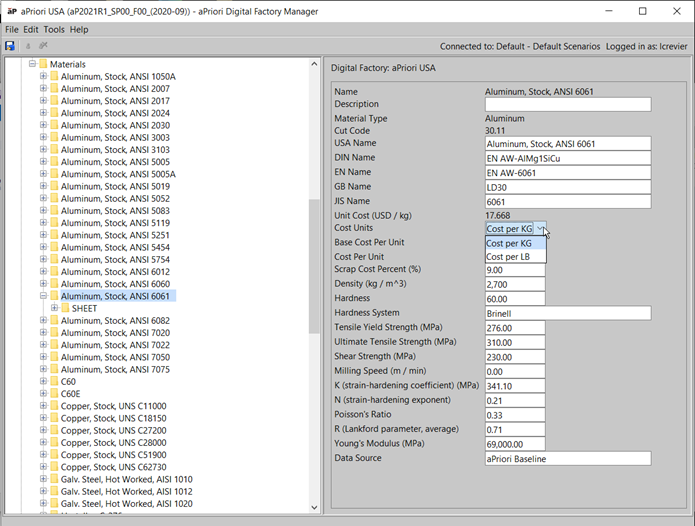This screenshot has height=526, width=695.
Task: Expand Galv. Steel, Hot Worked, AISI 1010
Action: point(43,479)
